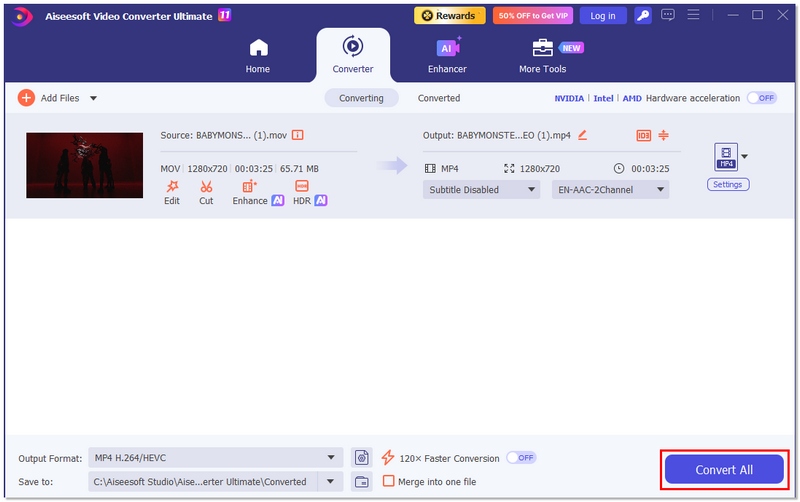Click the Edit star-wand icon
This screenshot has width=800, height=502.
coord(172,186)
